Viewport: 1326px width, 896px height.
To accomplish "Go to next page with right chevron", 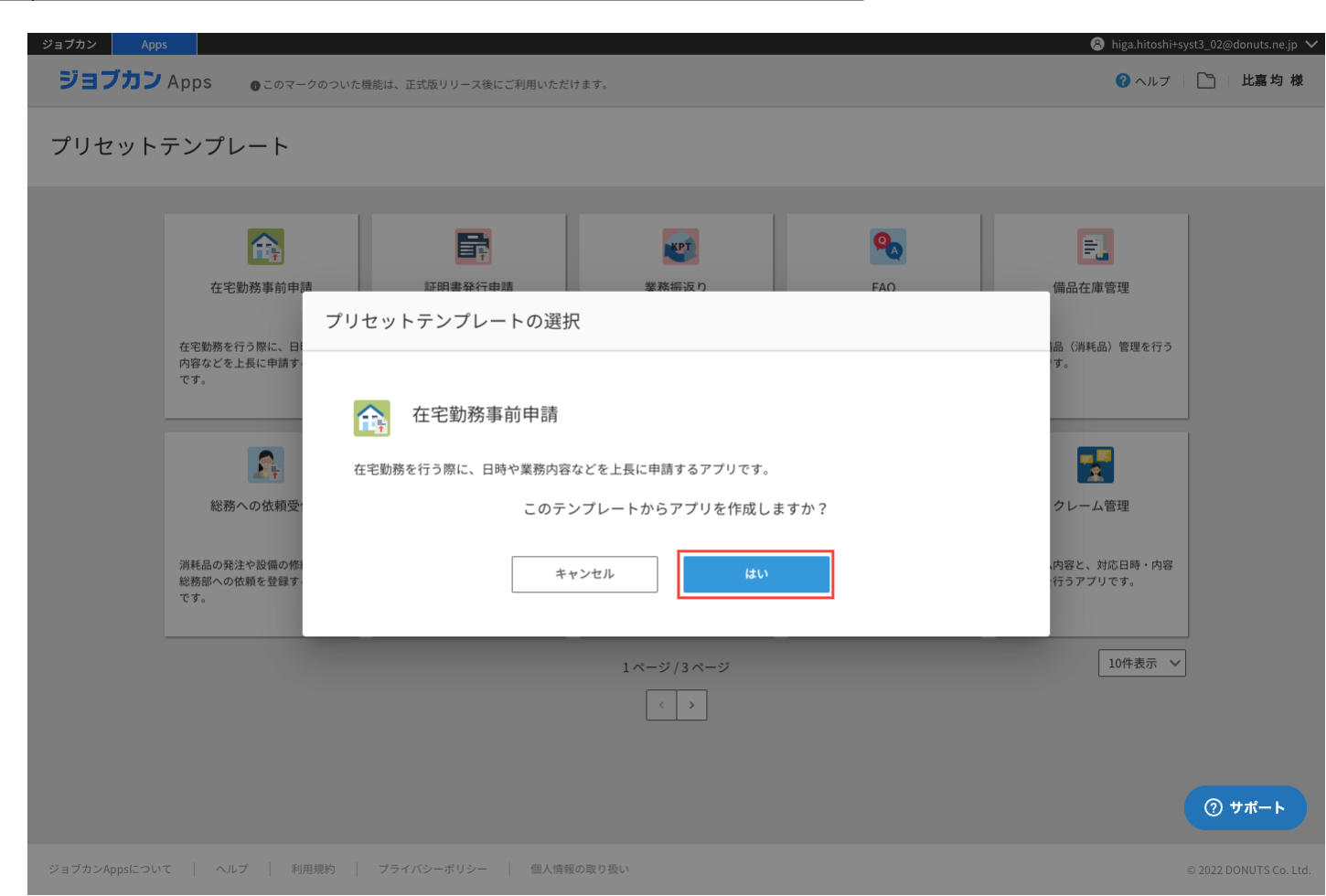I will (692, 705).
